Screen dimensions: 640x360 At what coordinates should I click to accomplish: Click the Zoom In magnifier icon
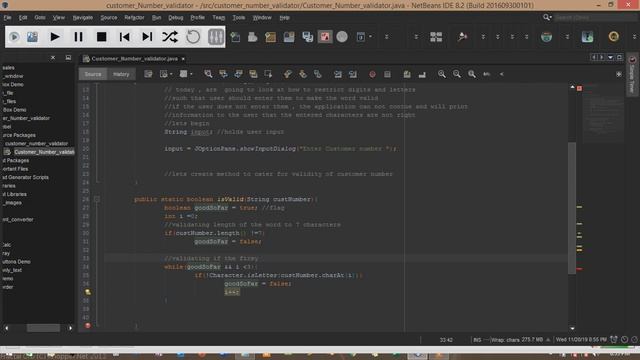442,74
